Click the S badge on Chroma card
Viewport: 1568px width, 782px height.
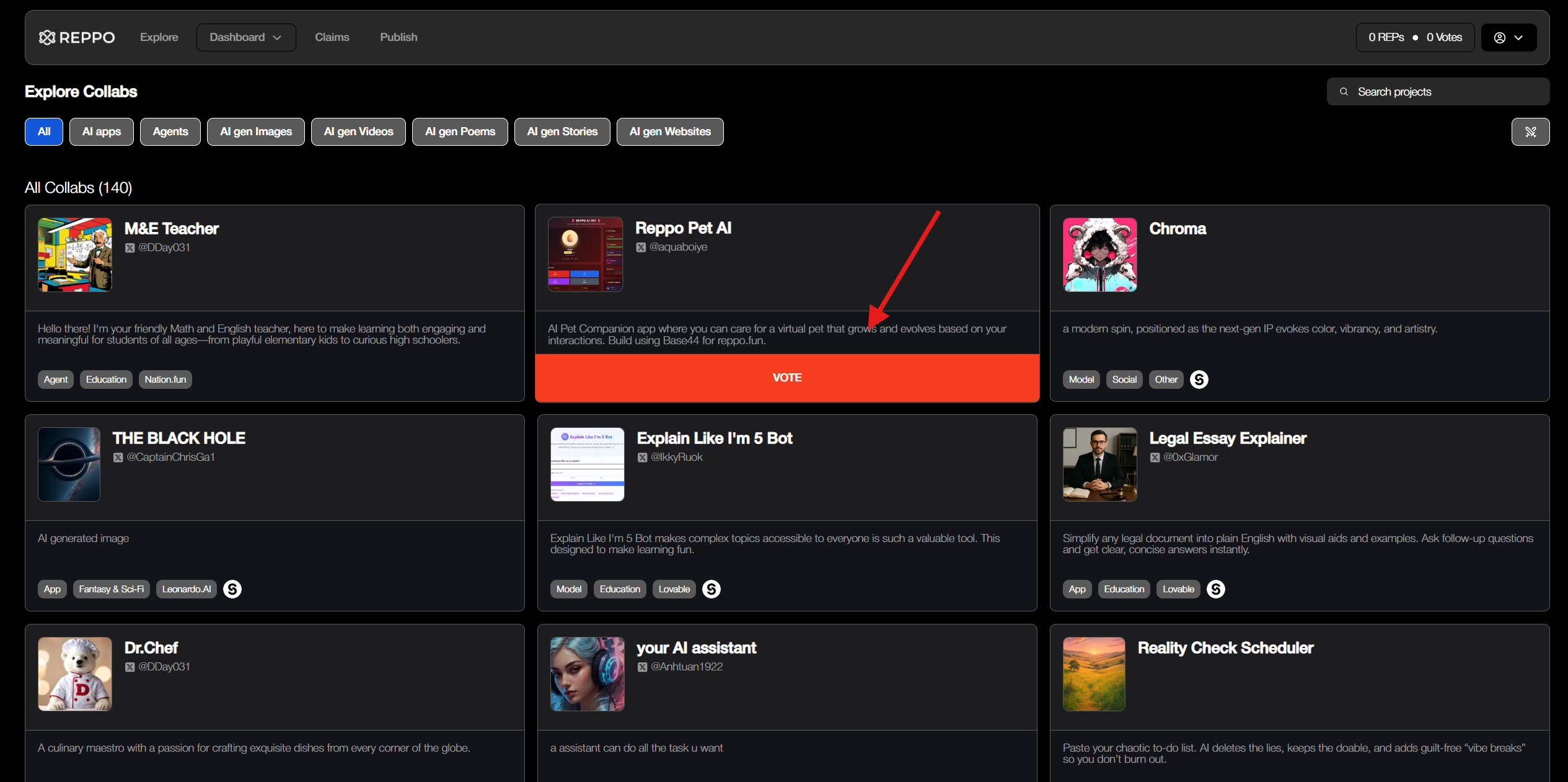(1199, 380)
